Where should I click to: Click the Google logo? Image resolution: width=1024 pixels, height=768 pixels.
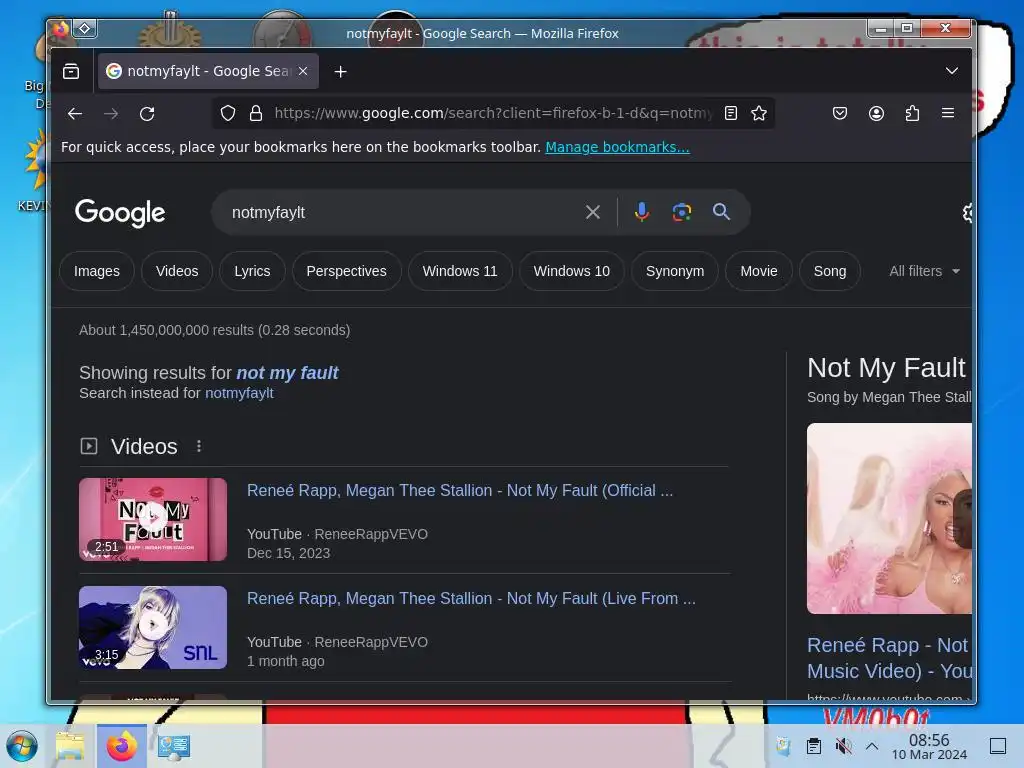pos(120,213)
